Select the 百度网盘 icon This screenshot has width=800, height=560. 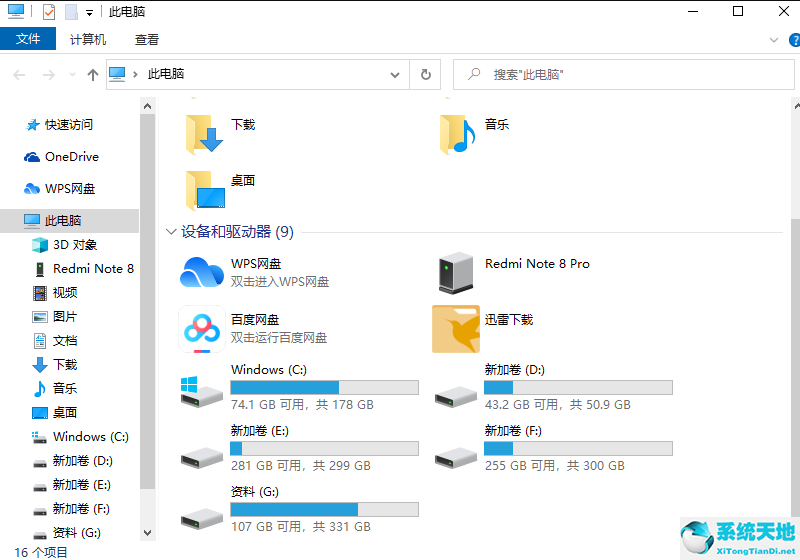tap(202, 329)
